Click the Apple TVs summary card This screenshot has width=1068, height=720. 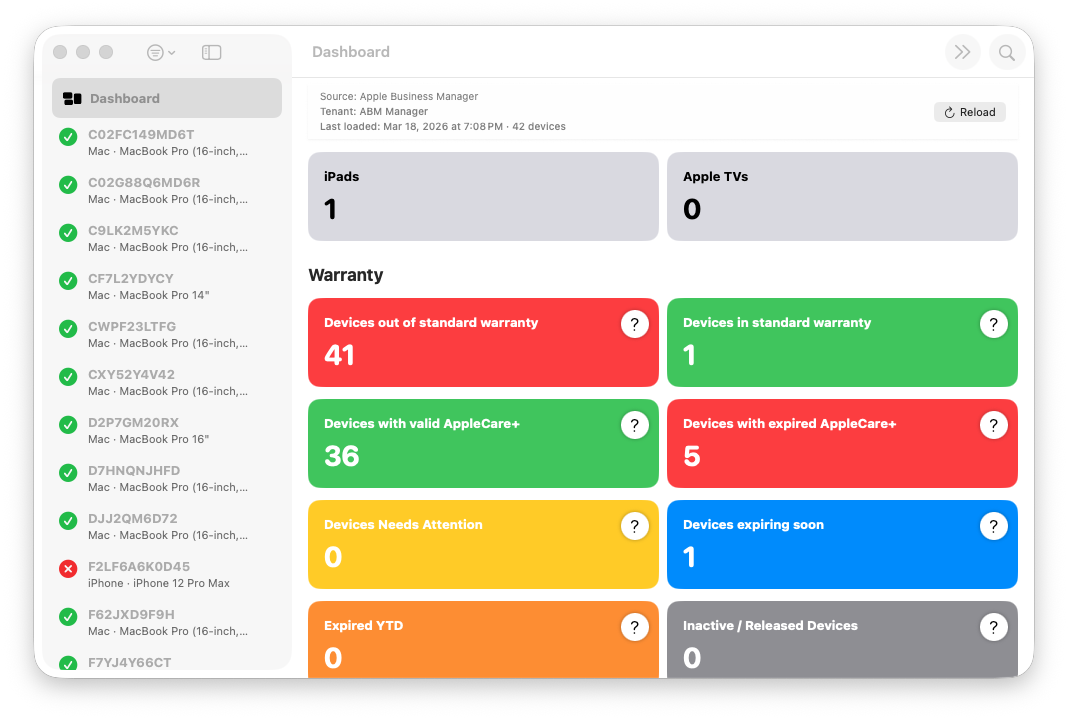click(x=842, y=196)
